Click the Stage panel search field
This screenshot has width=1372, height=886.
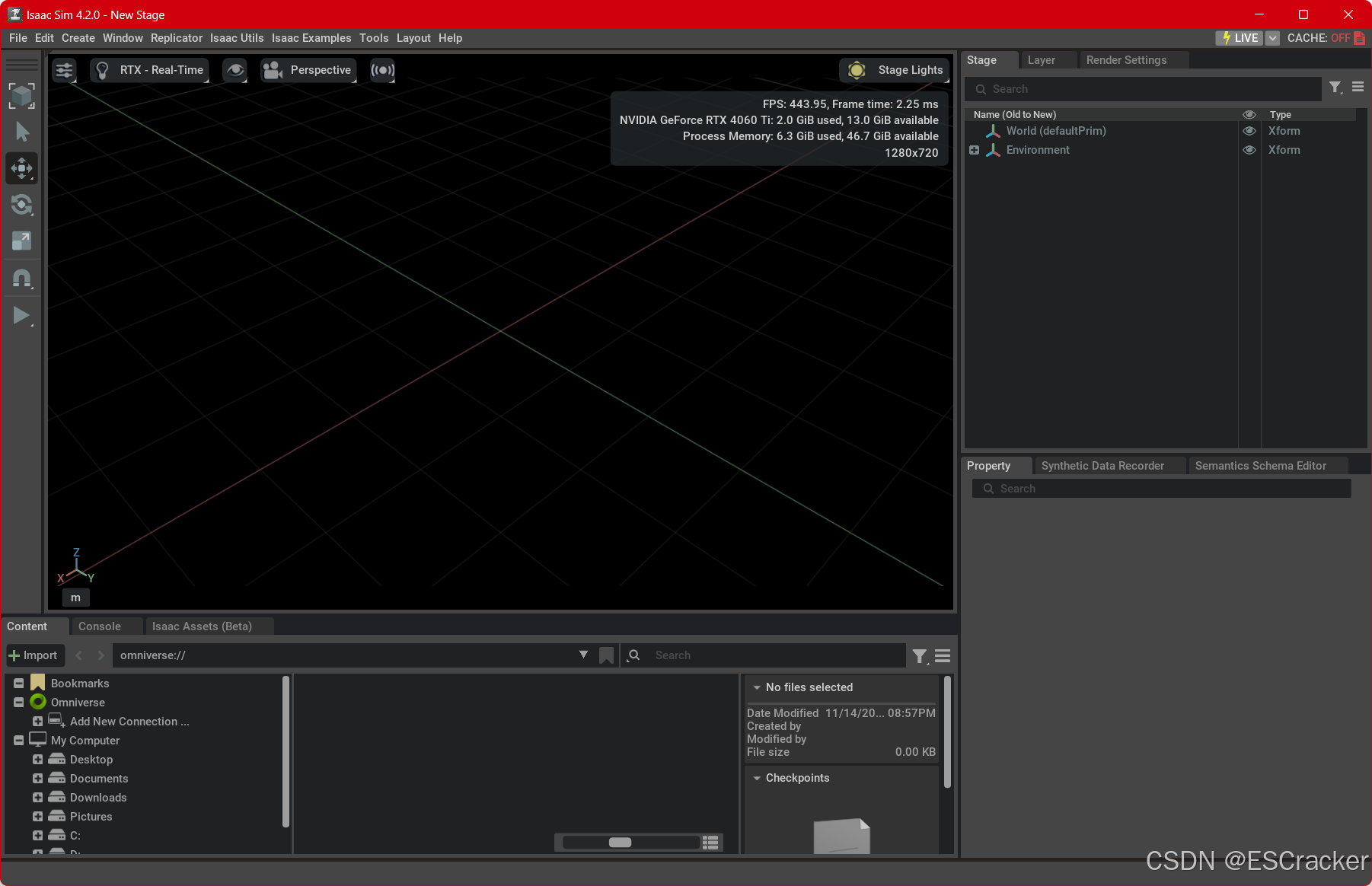(x=1143, y=89)
